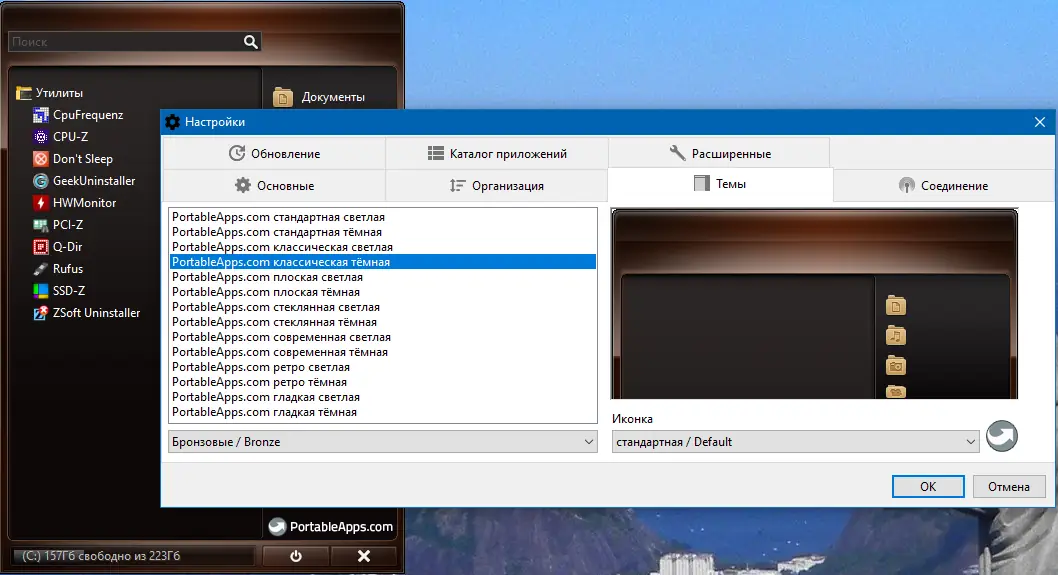Expand the стандартная / Default icon dropdown
The width and height of the screenshot is (1058, 575).
click(x=796, y=442)
